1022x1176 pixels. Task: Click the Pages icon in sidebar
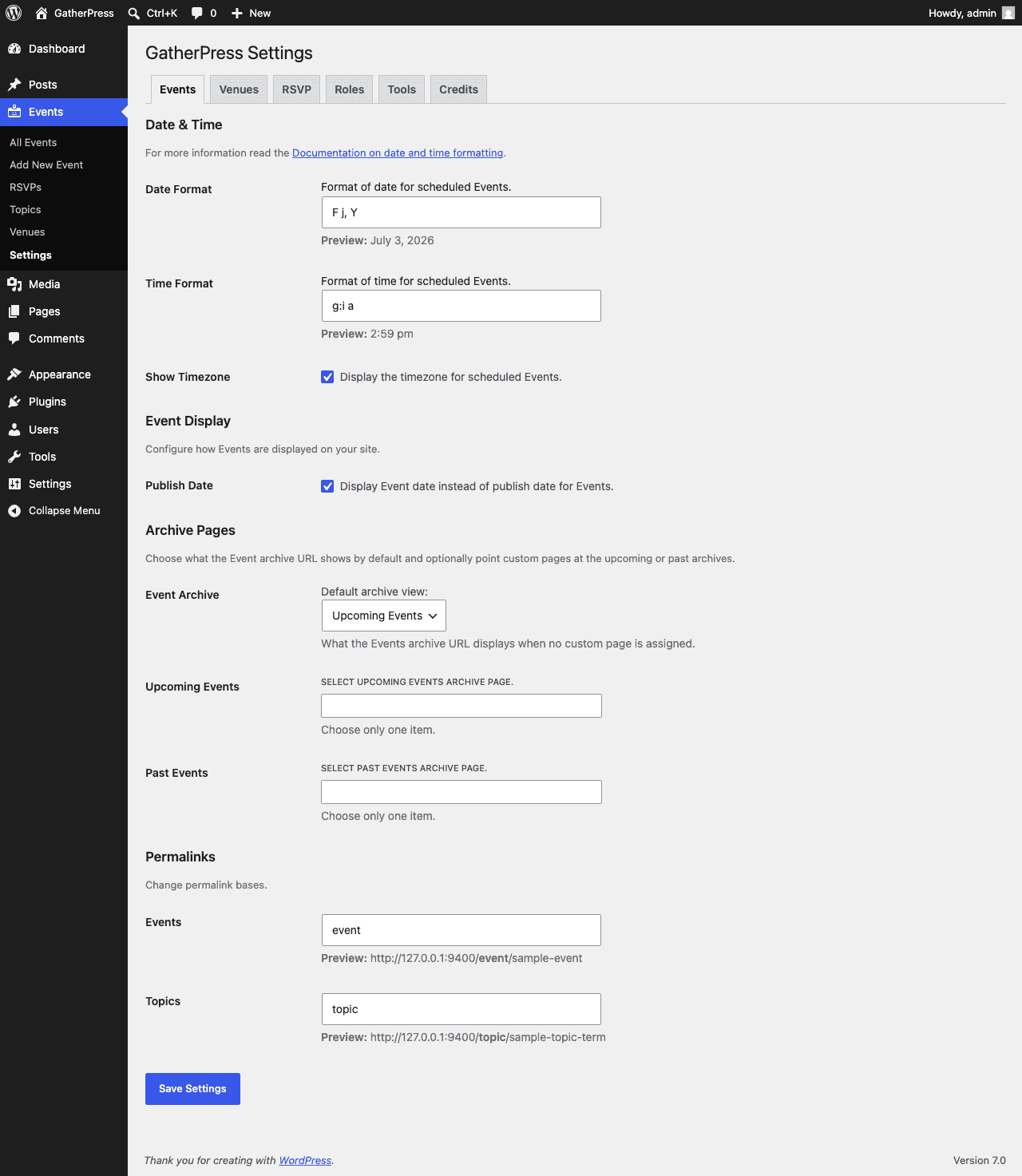tap(14, 311)
